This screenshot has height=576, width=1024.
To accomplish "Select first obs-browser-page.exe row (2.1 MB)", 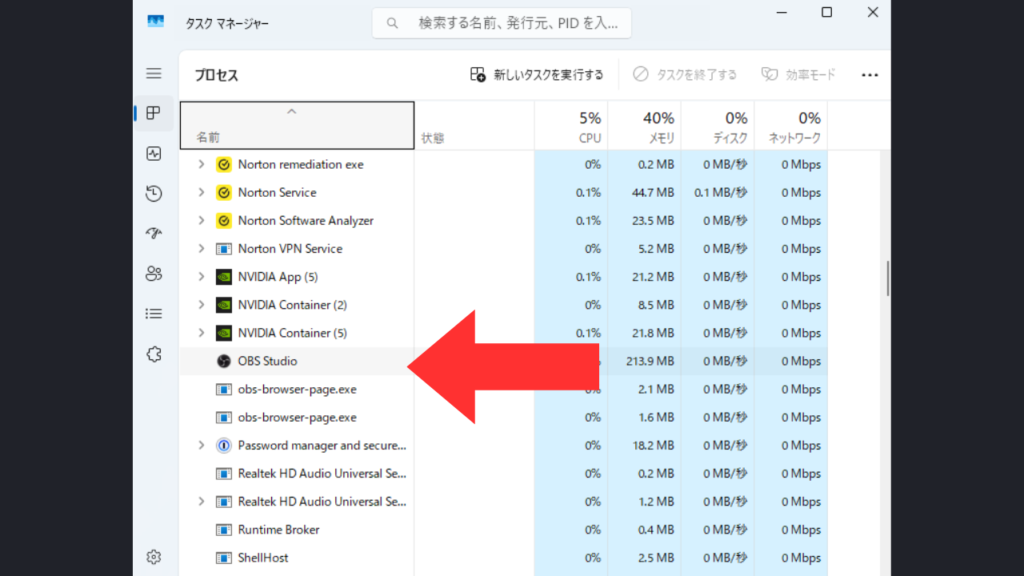I will click(x=504, y=389).
